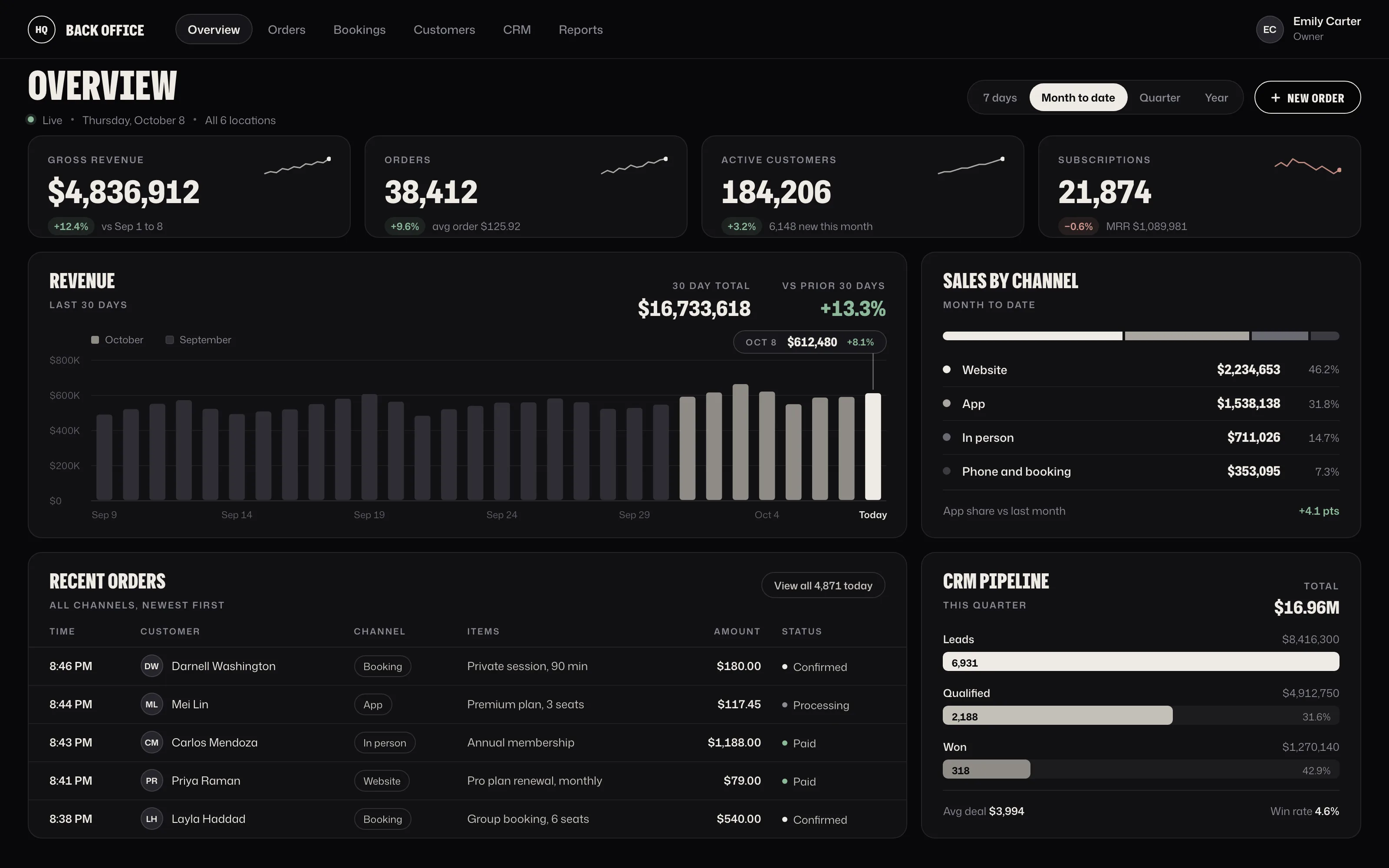Click the HQ logo icon

[x=41, y=30]
